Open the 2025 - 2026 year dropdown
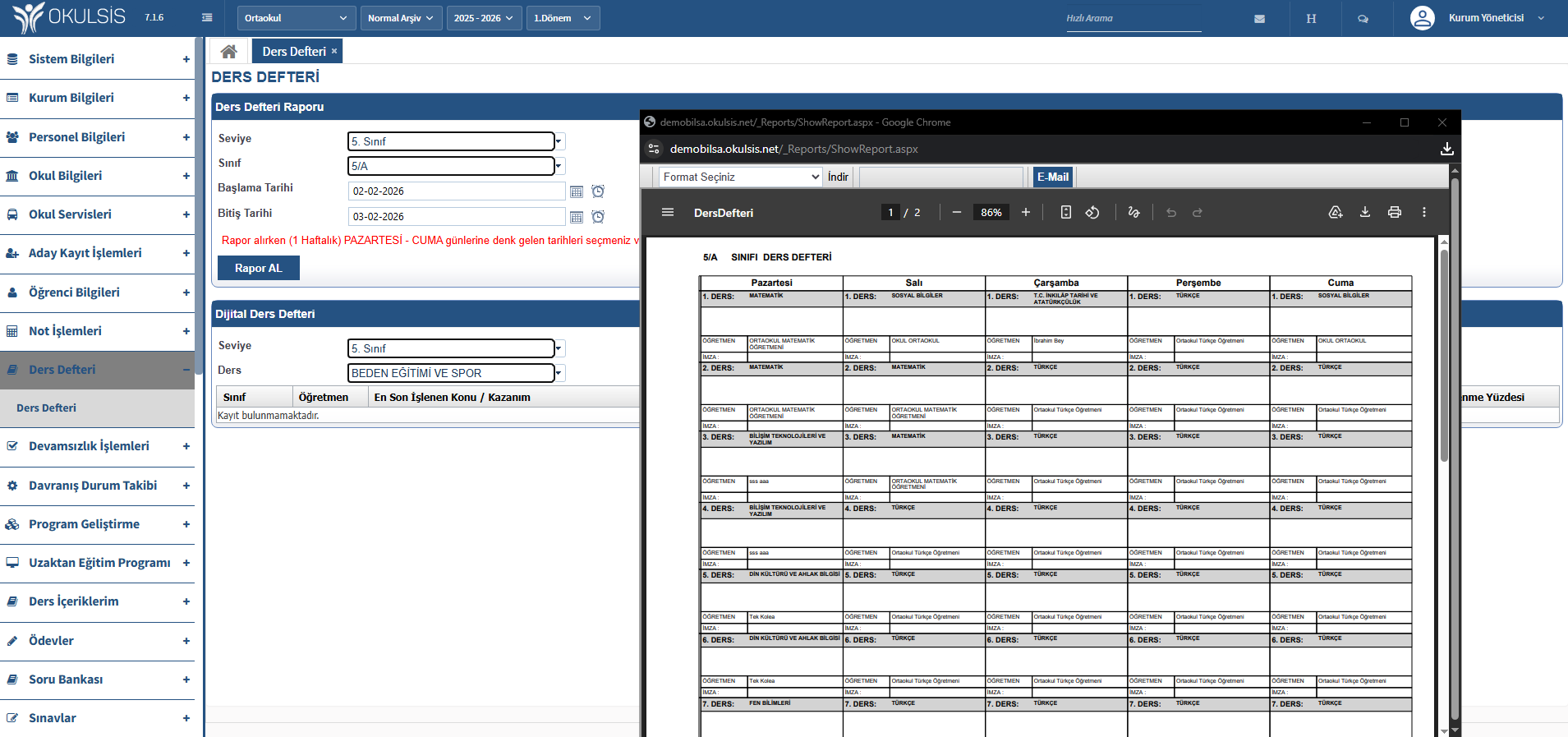The width and height of the screenshot is (1568, 737). click(484, 18)
